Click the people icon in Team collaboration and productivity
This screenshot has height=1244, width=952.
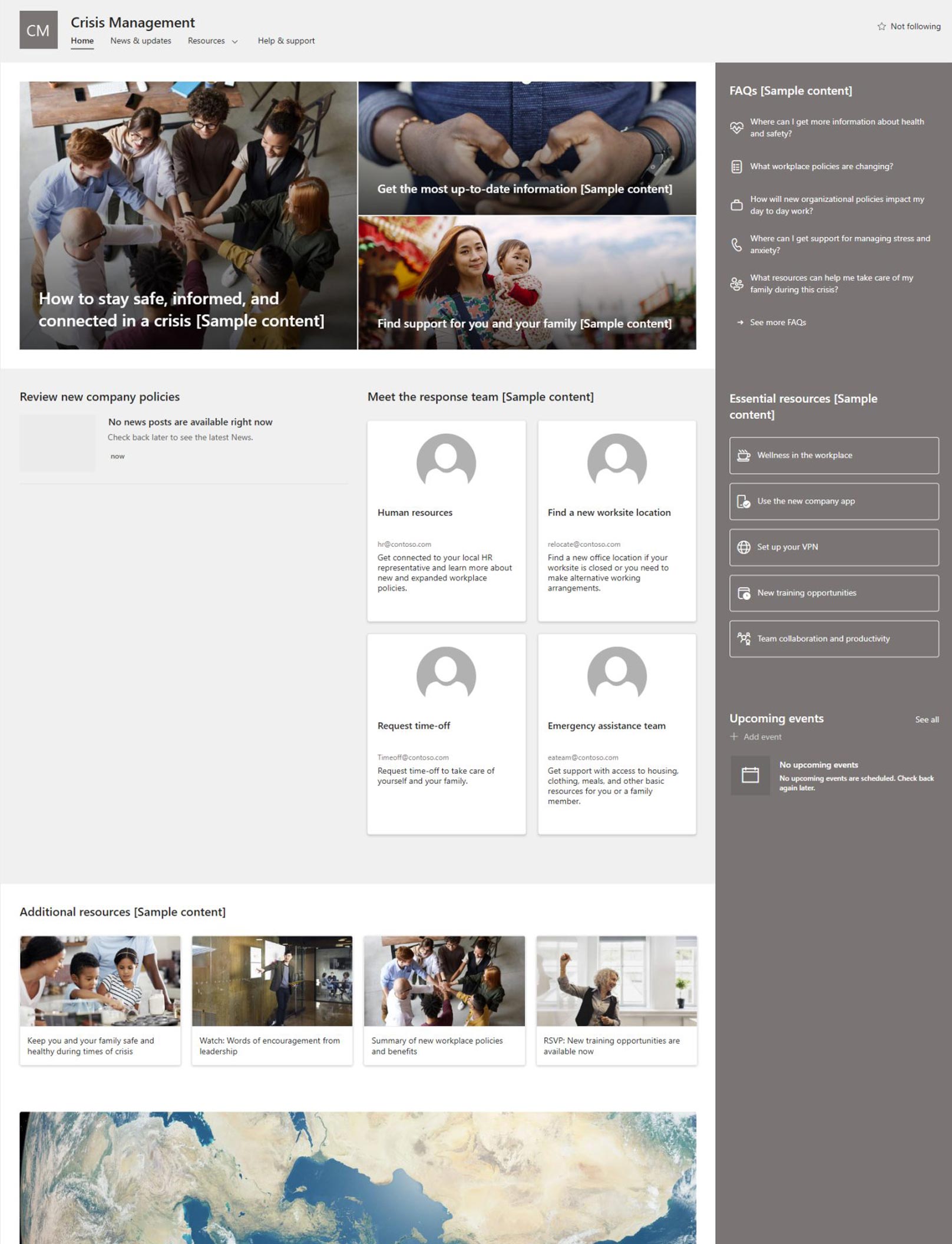(744, 638)
